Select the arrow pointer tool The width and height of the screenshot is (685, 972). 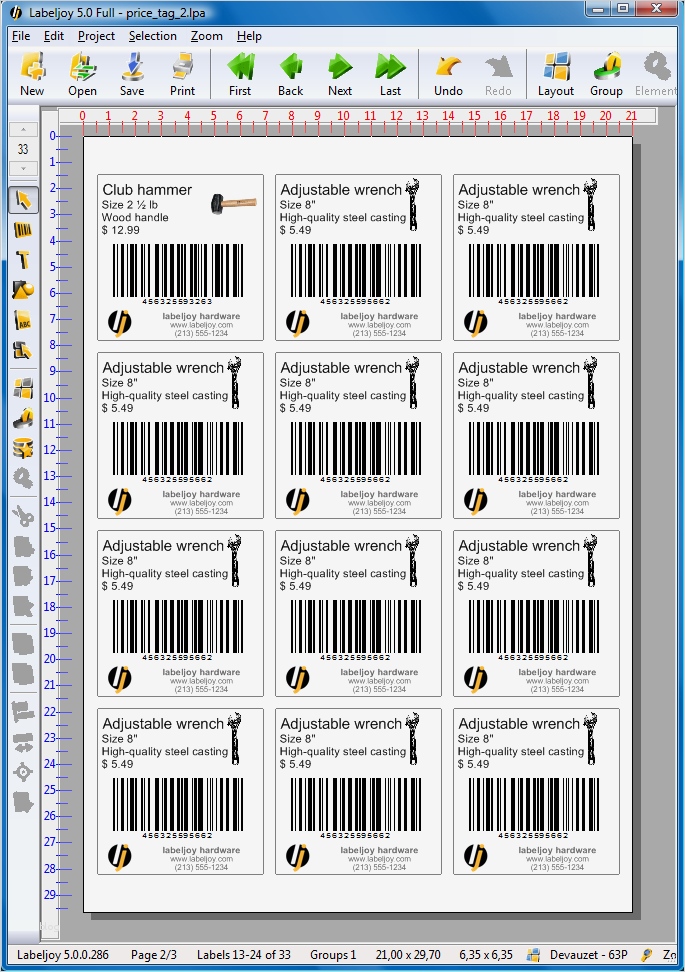(x=24, y=200)
